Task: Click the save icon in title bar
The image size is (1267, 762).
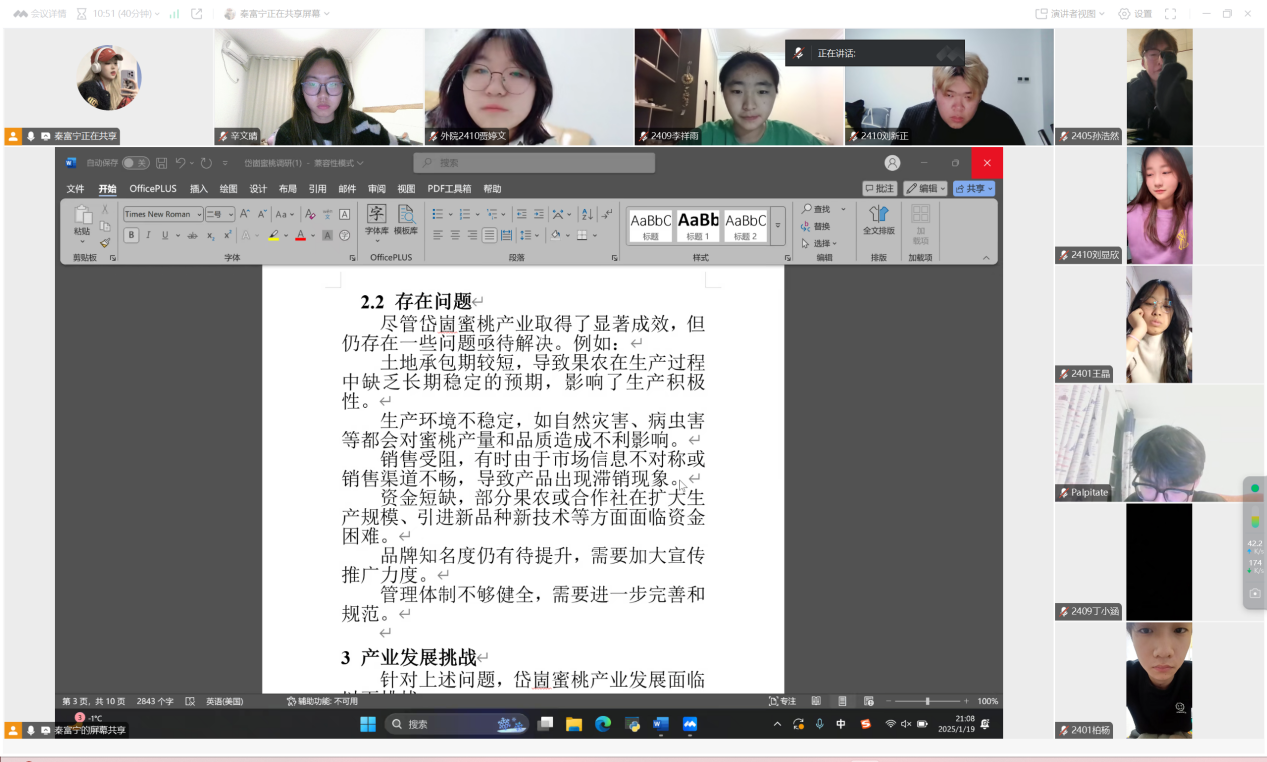Action: tap(161, 163)
